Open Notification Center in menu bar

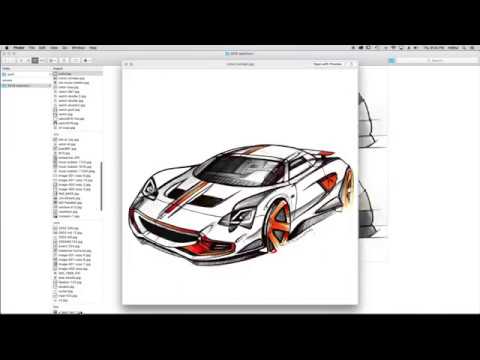473,48
